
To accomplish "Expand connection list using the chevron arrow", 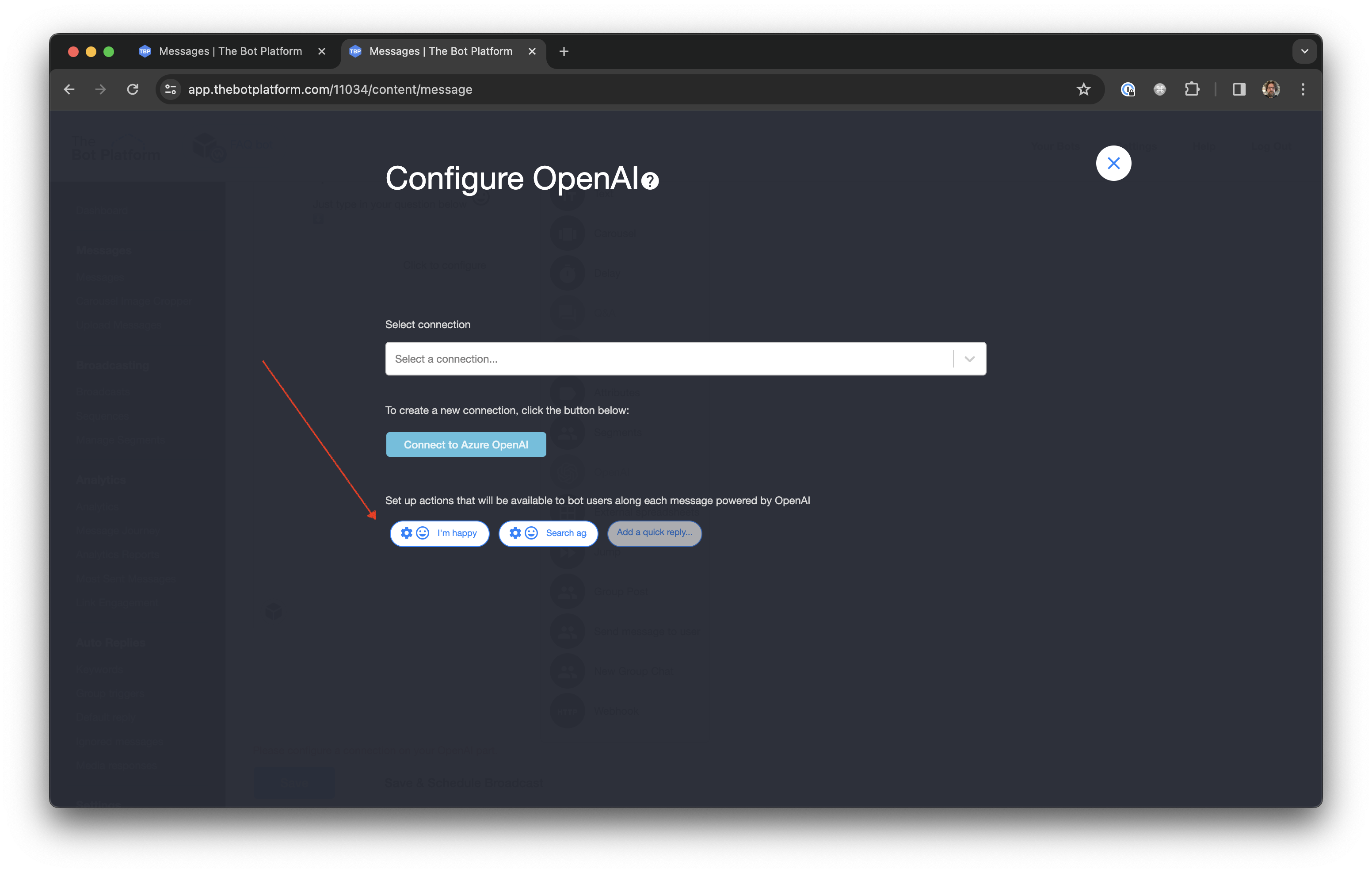I will pyautogui.click(x=969, y=359).
